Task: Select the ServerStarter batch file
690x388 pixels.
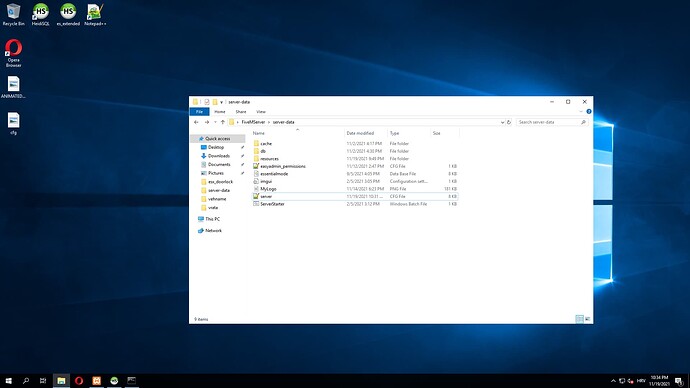Action: 355,204
